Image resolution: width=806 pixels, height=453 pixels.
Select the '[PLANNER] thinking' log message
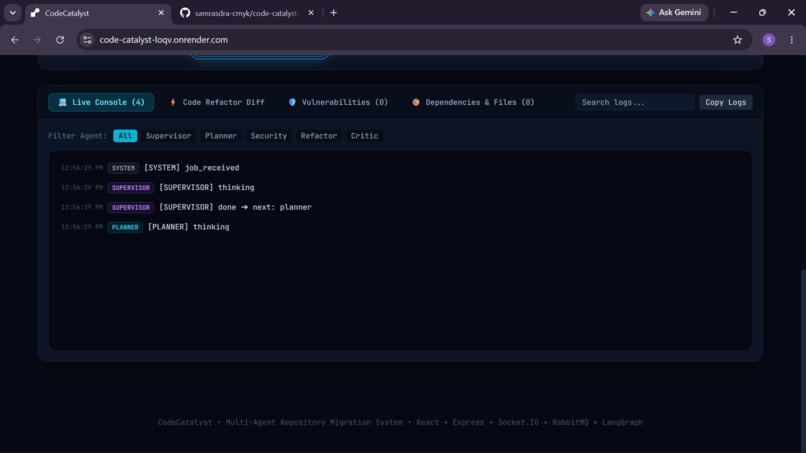188,227
